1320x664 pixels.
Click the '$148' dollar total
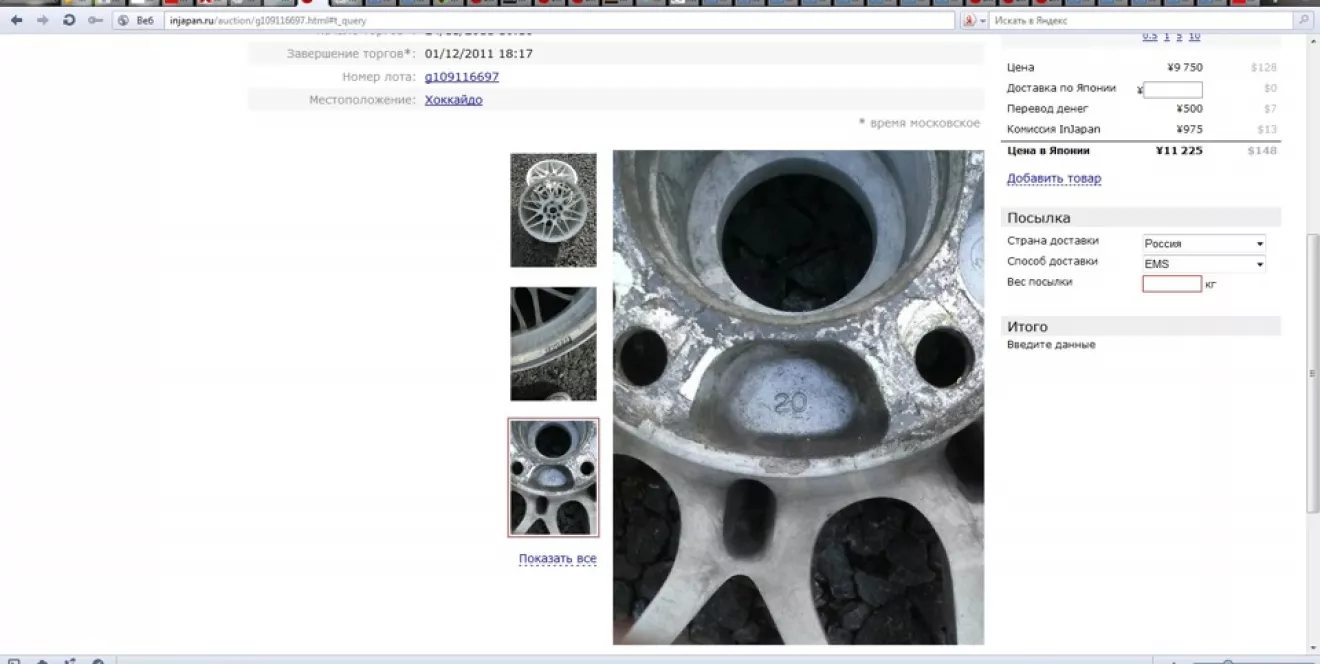pos(1263,151)
